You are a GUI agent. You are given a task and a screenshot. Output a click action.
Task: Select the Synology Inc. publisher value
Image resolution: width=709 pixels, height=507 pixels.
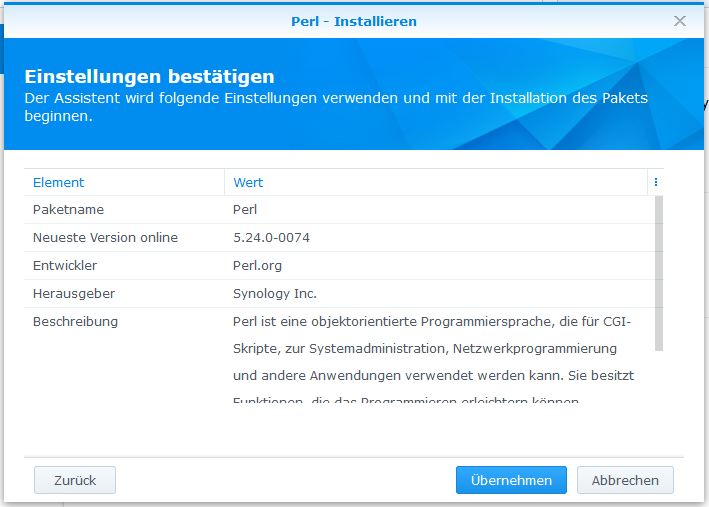[275, 294]
